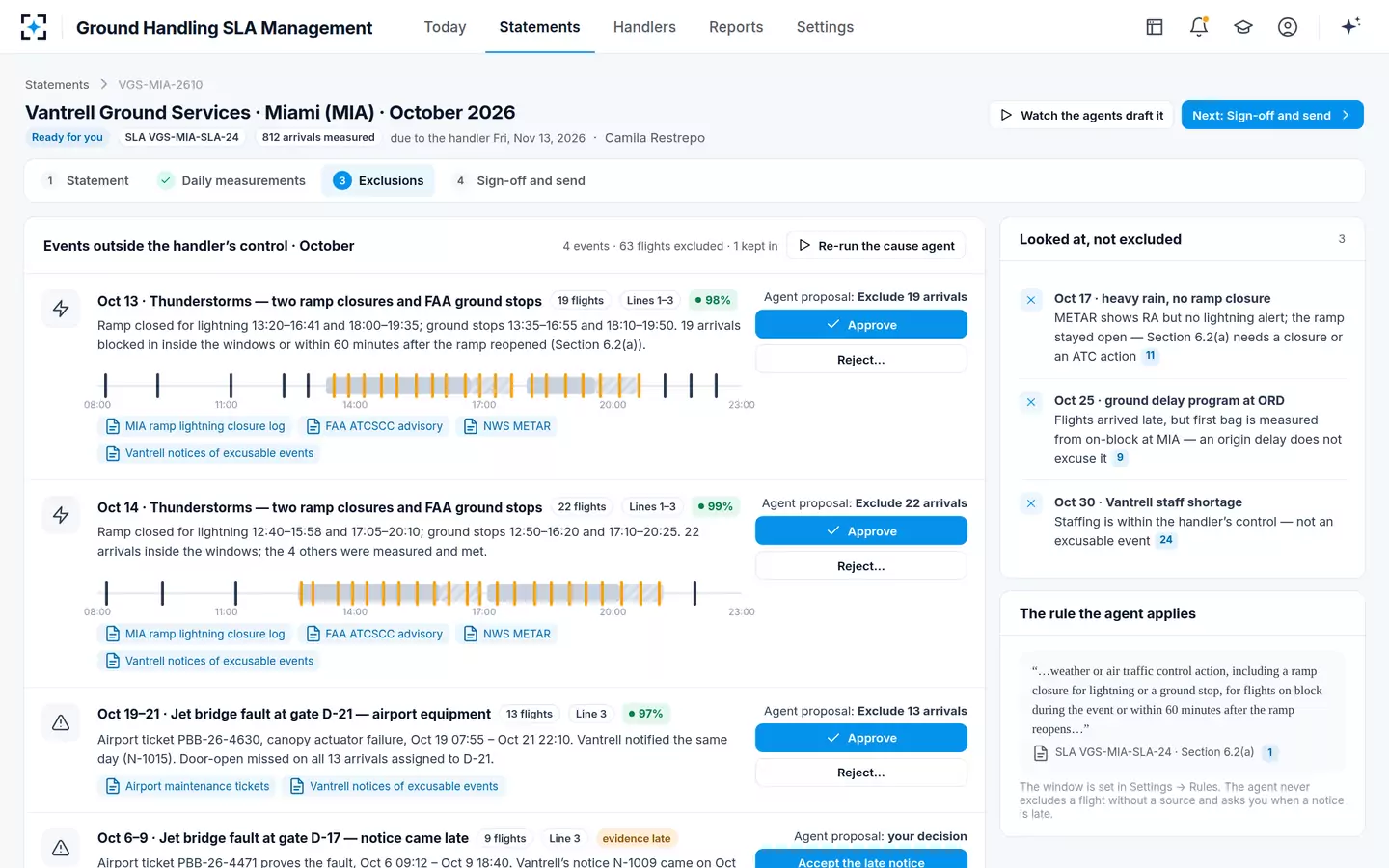Switch to the Today tab
1389x868 pixels.
click(445, 27)
